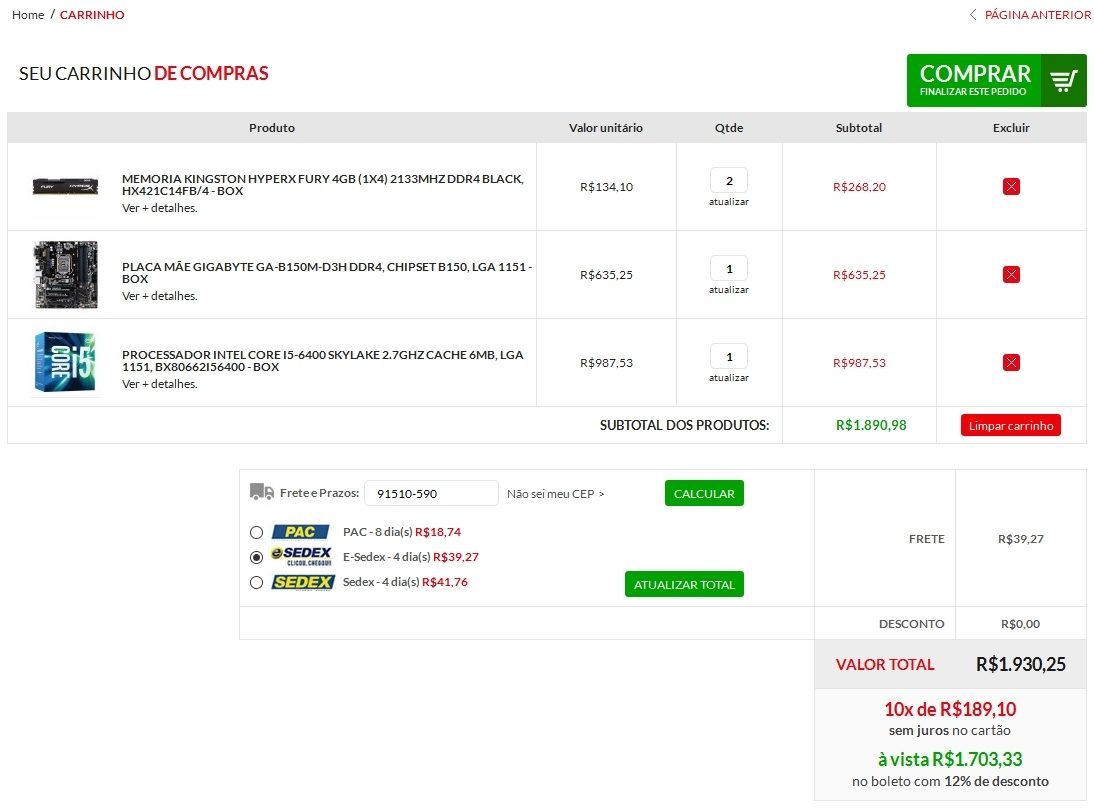Select PAC 8 days shipping option
1094x808 pixels.
click(x=257, y=532)
